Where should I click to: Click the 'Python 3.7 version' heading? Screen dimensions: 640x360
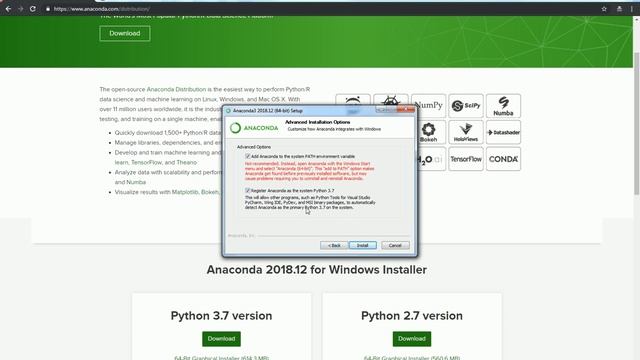(x=221, y=316)
